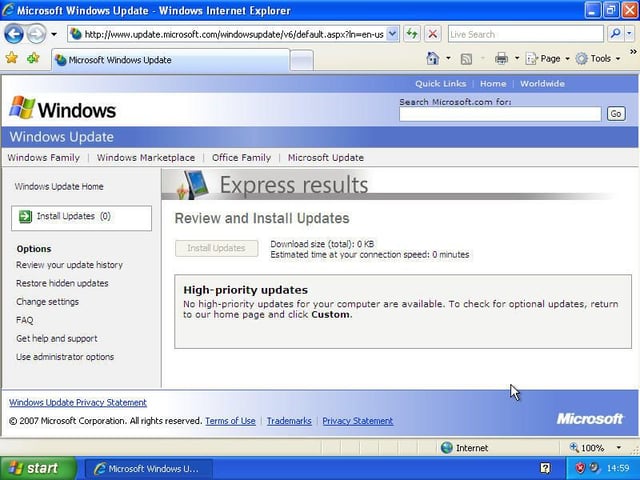Expand the Page menu dropdown arrow
The image size is (640, 480).
coord(567,59)
